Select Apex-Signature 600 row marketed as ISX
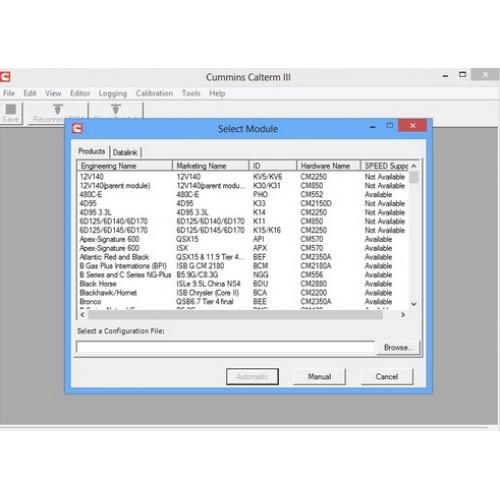The height and width of the screenshot is (500, 500). 242,248
